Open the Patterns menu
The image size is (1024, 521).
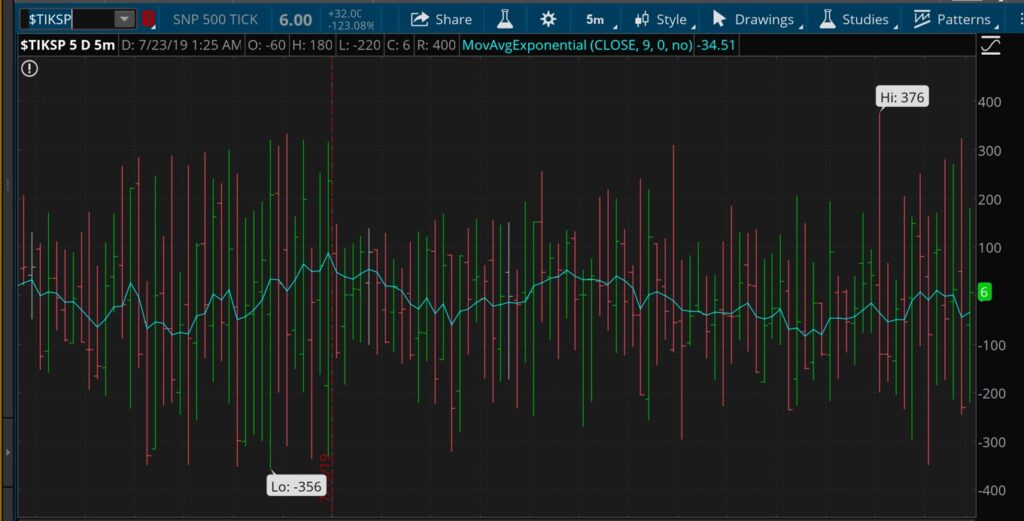953,19
